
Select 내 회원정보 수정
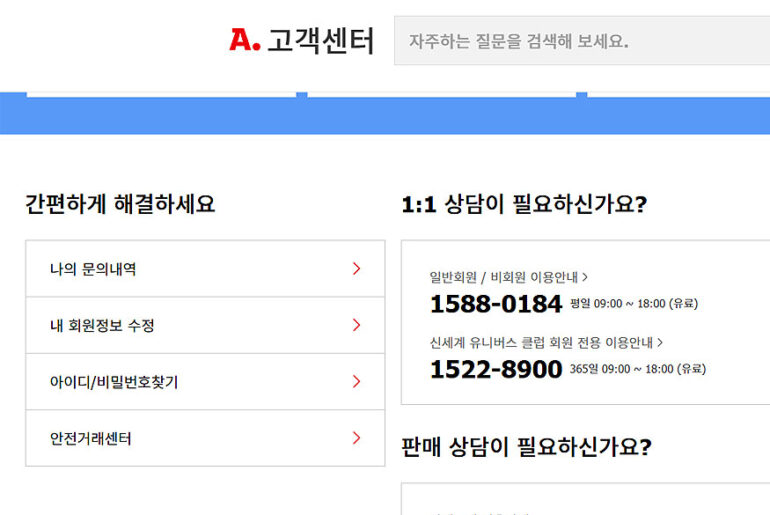click(x=102, y=325)
